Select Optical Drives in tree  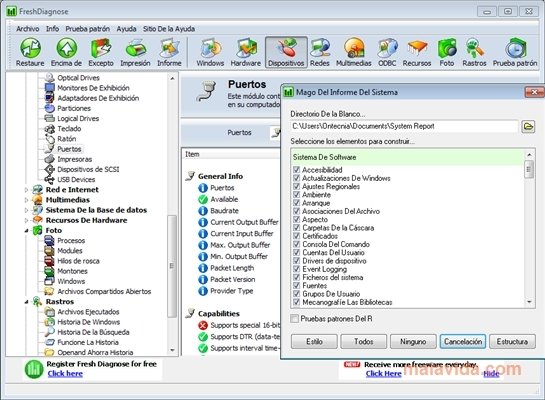tap(78, 78)
